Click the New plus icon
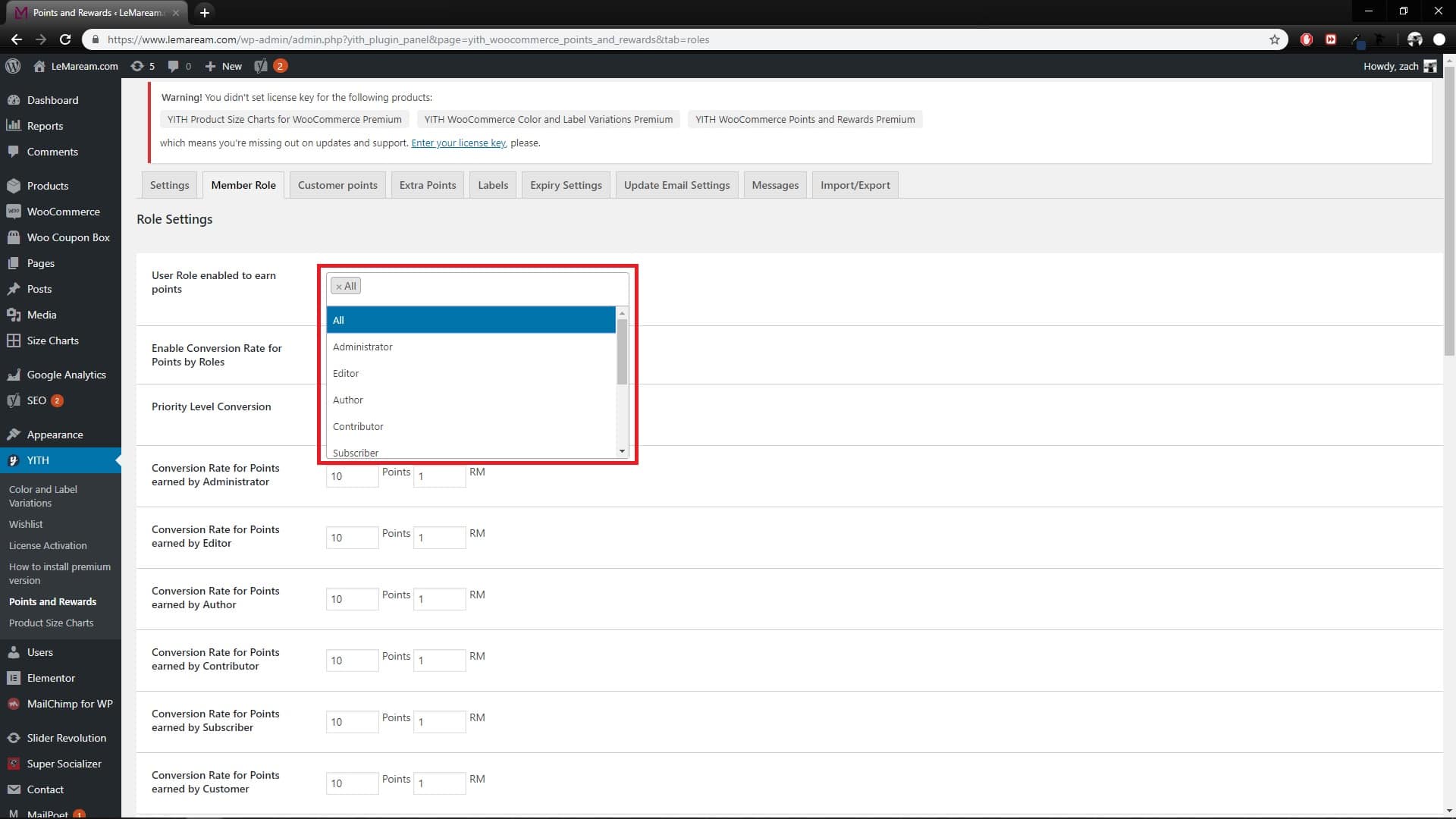The height and width of the screenshot is (819, 1456). [x=211, y=66]
